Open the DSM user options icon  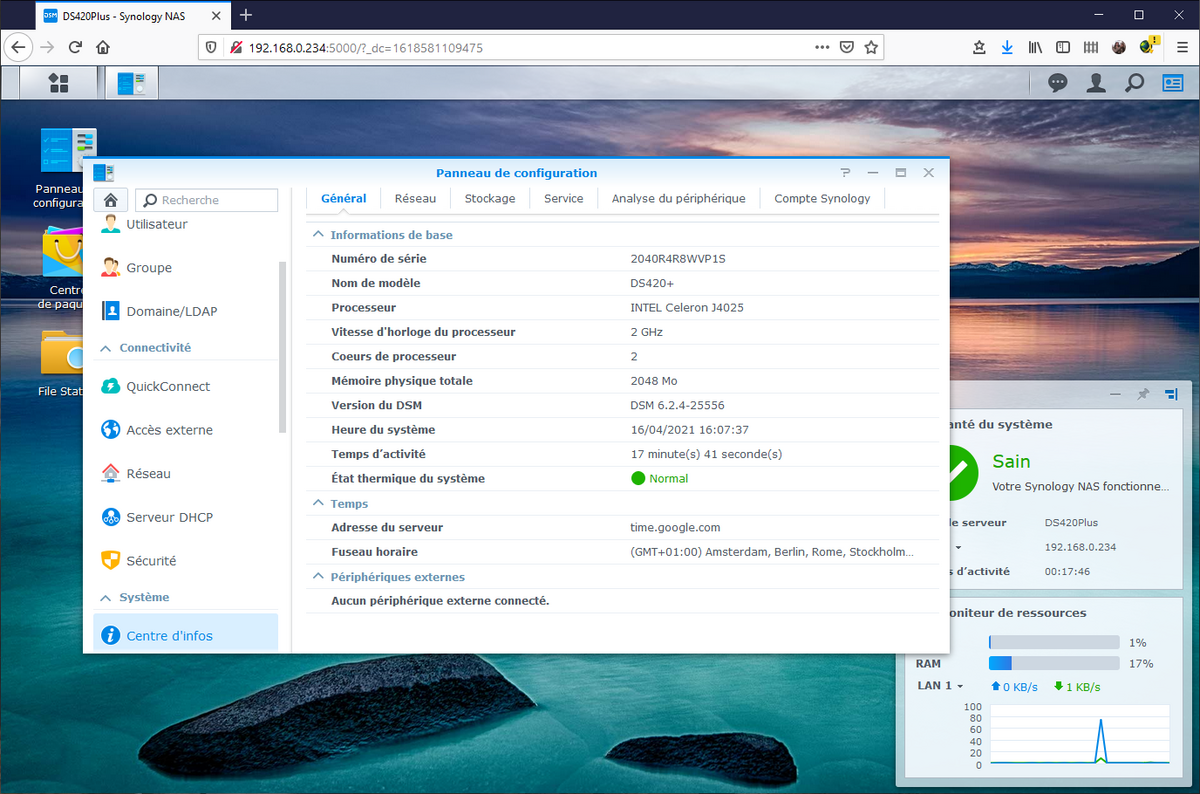[x=1097, y=83]
